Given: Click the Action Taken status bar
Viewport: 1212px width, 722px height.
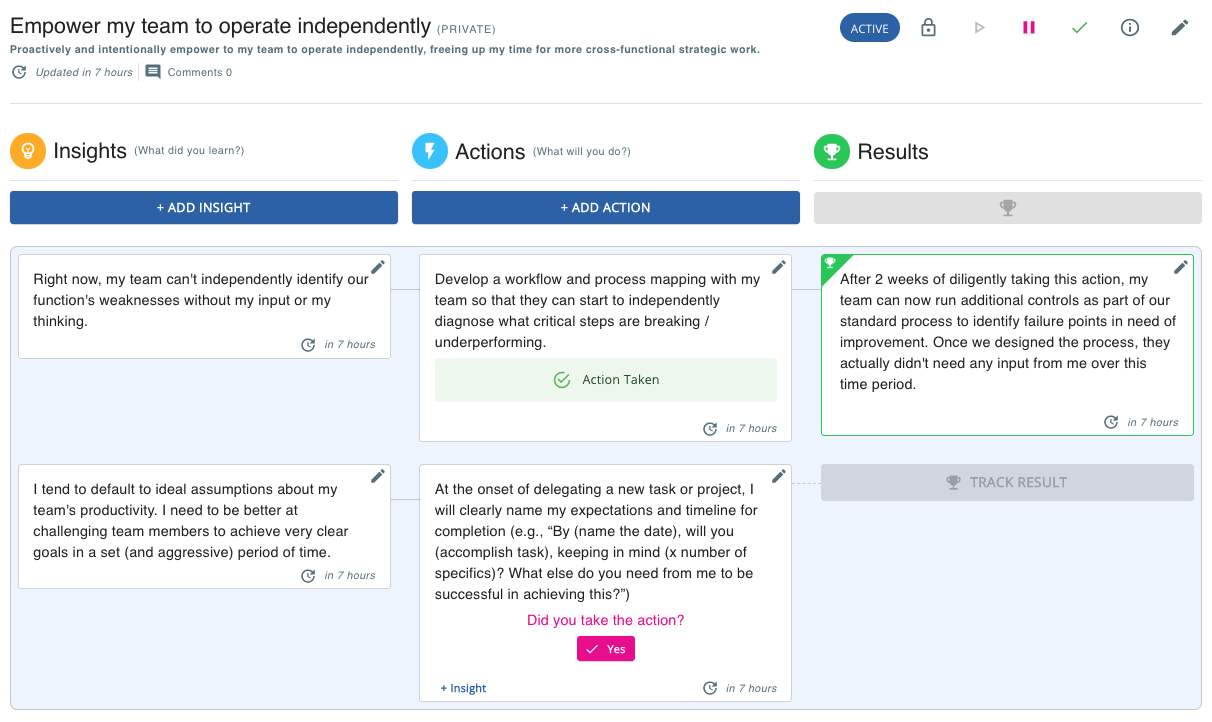Looking at the screenshot, I should [x=606, y=380].
